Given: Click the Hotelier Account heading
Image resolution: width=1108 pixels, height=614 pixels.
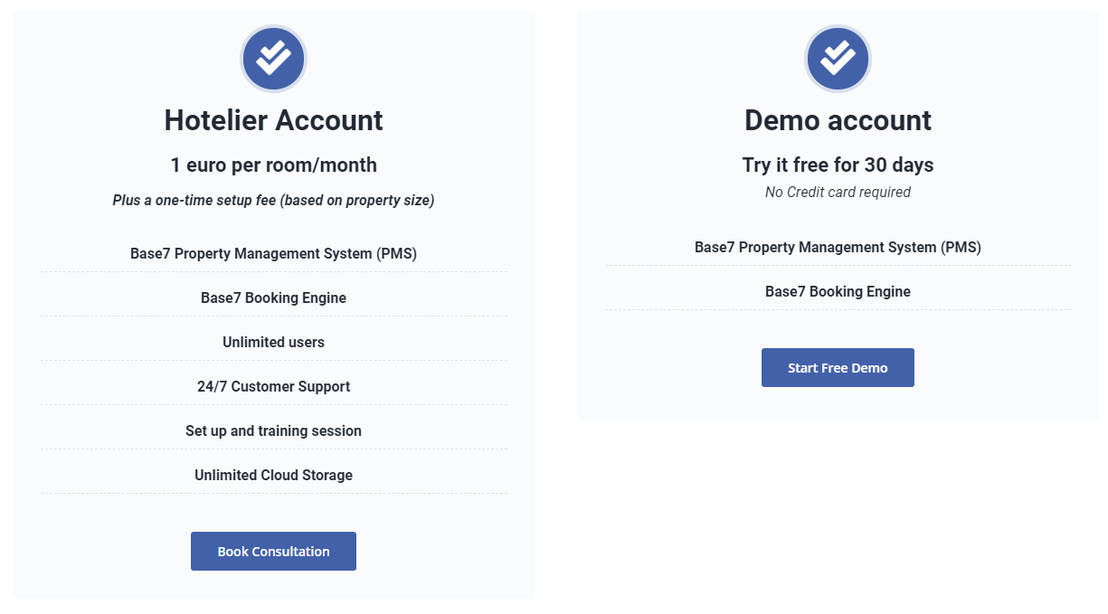Looking at the screenshot, I should pos(273,120).
